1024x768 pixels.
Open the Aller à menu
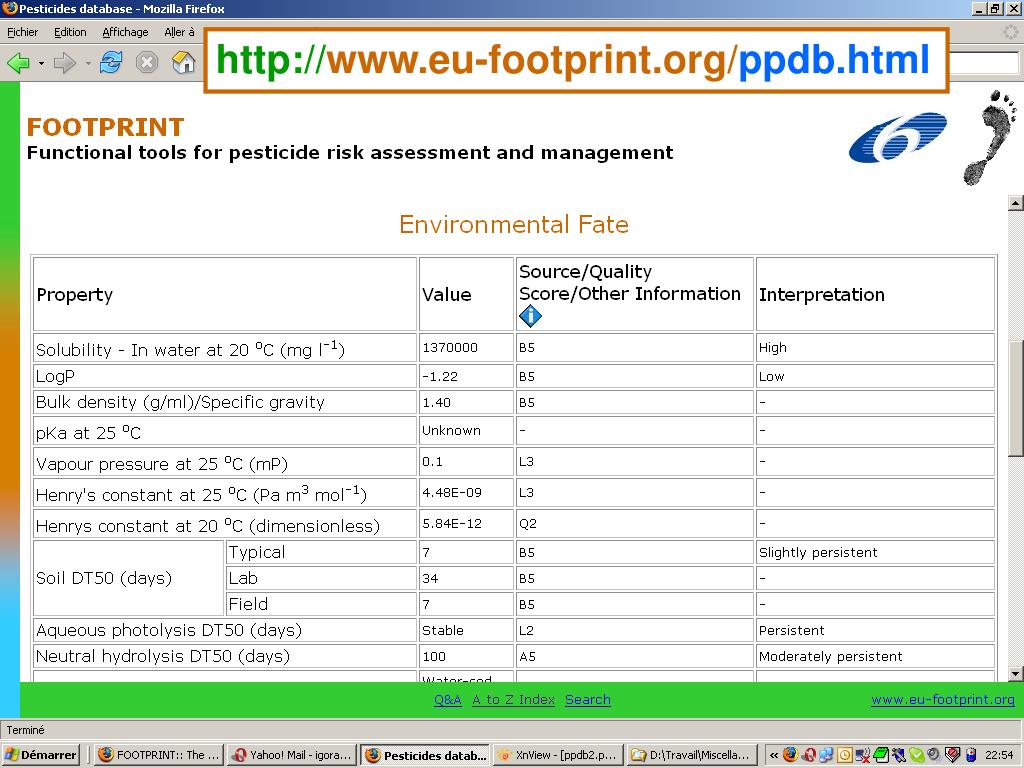click(x=179, y=32)
